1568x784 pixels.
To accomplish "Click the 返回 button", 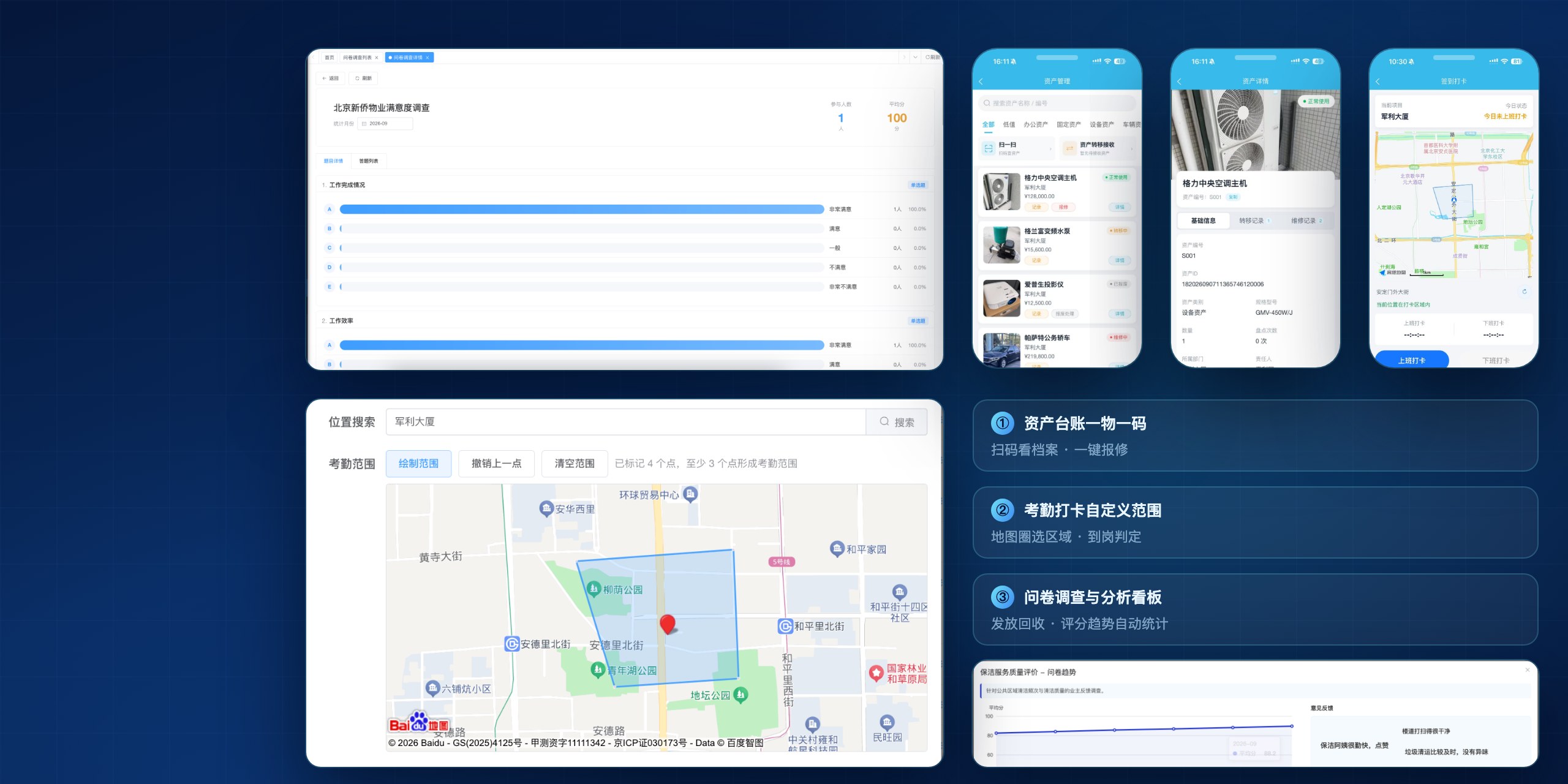I will (331, 78).
